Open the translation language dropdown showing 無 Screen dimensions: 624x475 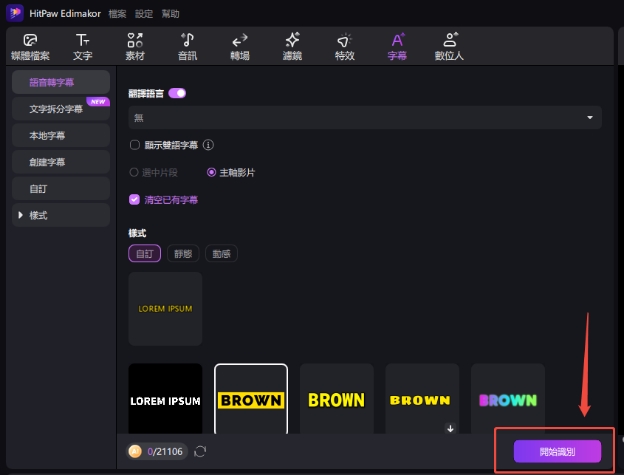pos(365,117)
